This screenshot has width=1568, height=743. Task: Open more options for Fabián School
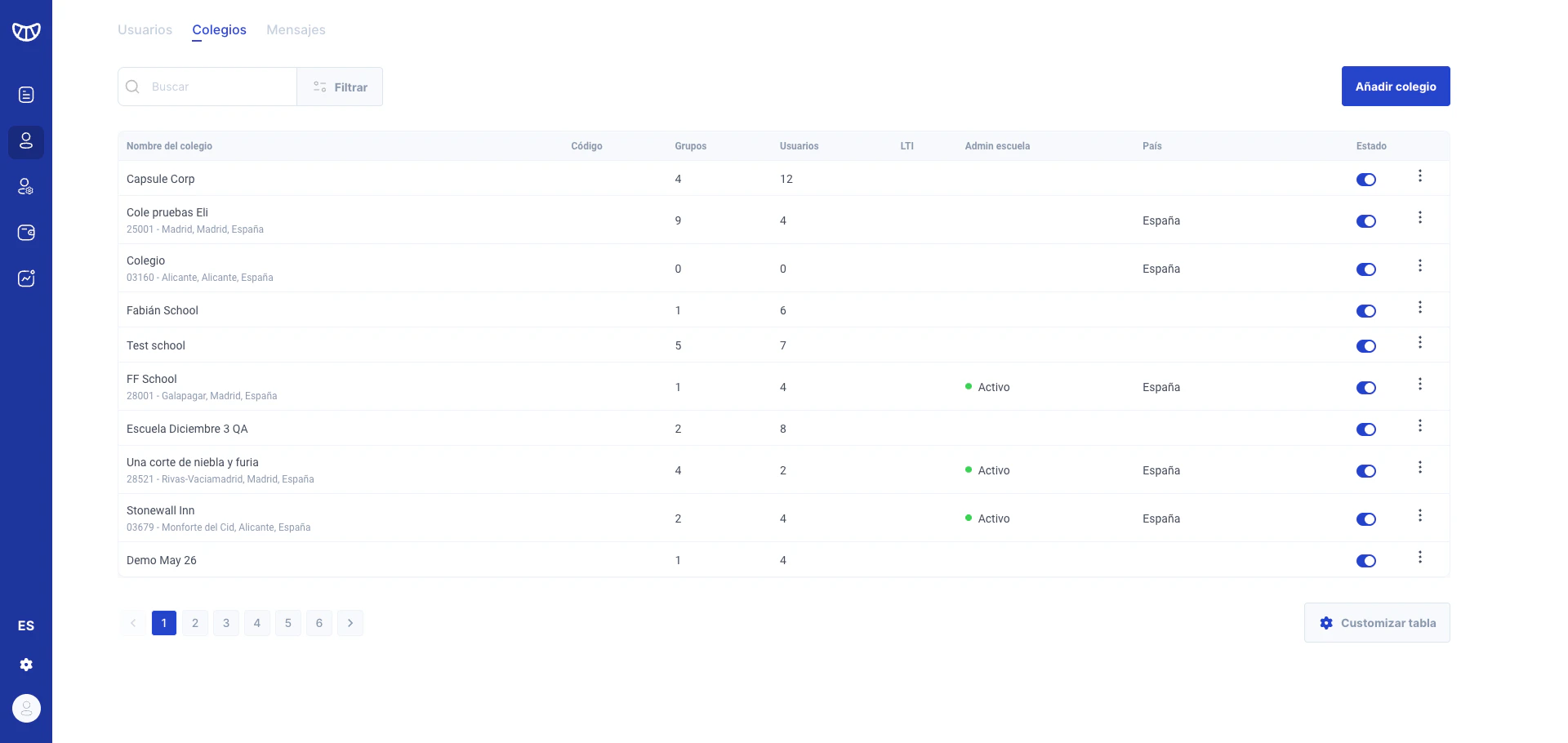pyautogui.click(x=1420, y=307)
